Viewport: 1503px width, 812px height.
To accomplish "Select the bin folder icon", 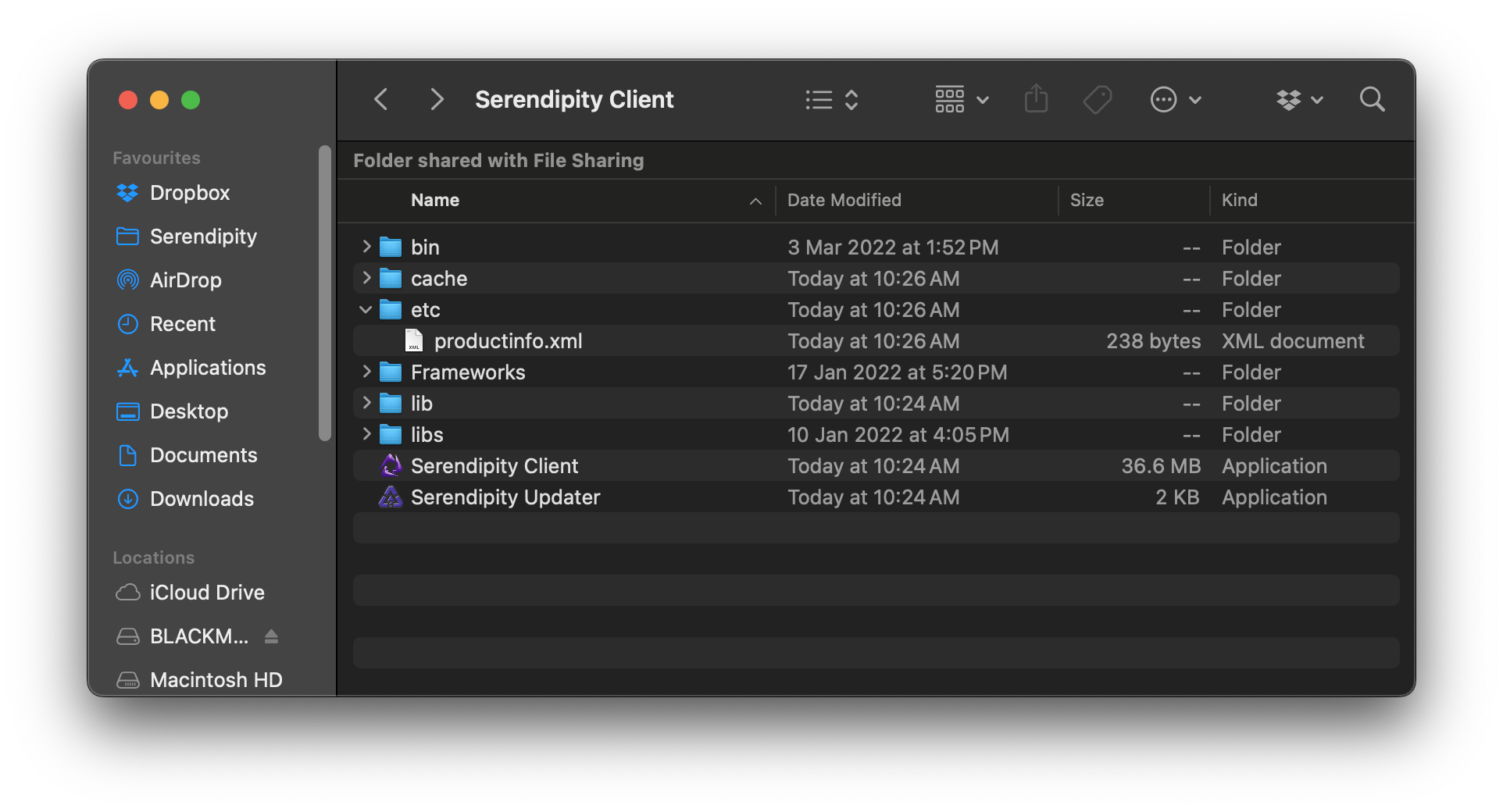I will point(391,248).
